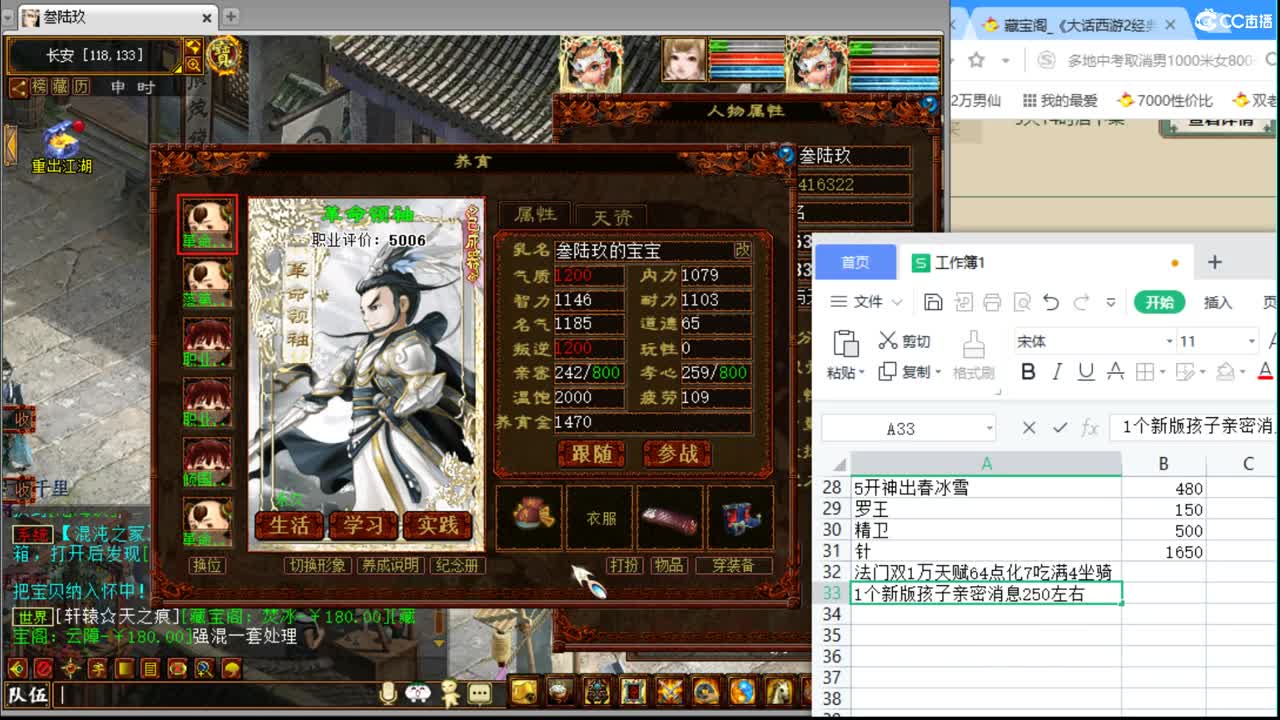Screen dimensions: 1280x720
Task: Click the 生活 button
Action: 290,526
